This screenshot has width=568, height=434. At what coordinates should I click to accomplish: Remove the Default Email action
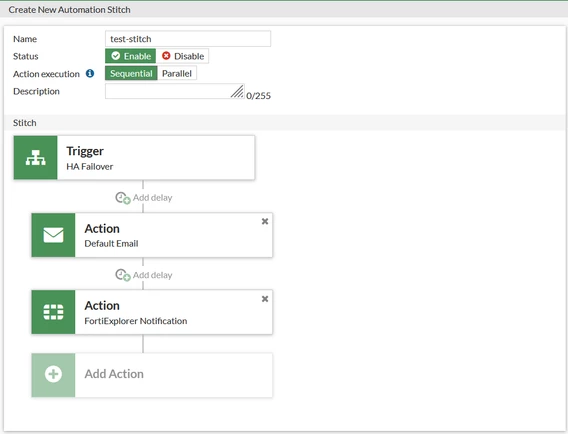pos(265,221)
